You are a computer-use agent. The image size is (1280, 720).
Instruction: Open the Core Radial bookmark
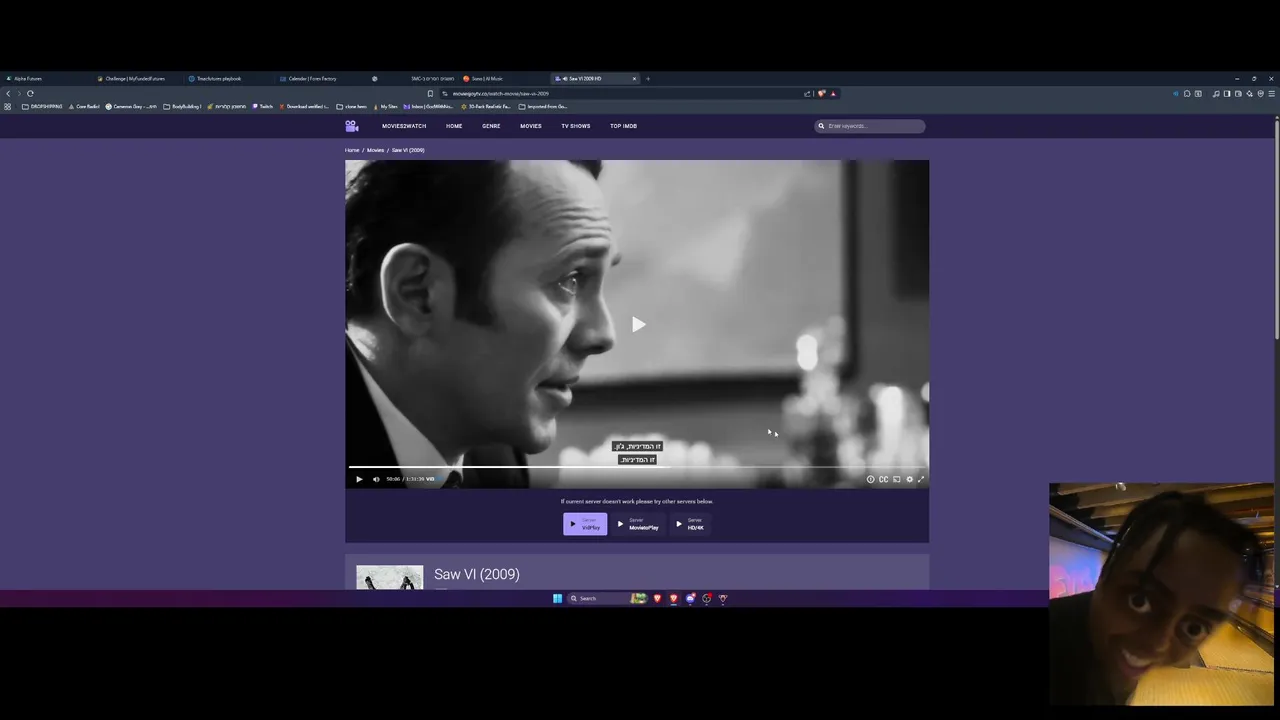(x=84, y=106)
